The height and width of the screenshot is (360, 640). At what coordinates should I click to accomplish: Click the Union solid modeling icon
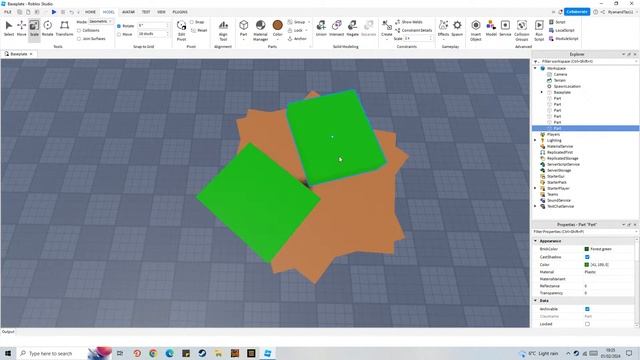321,29
